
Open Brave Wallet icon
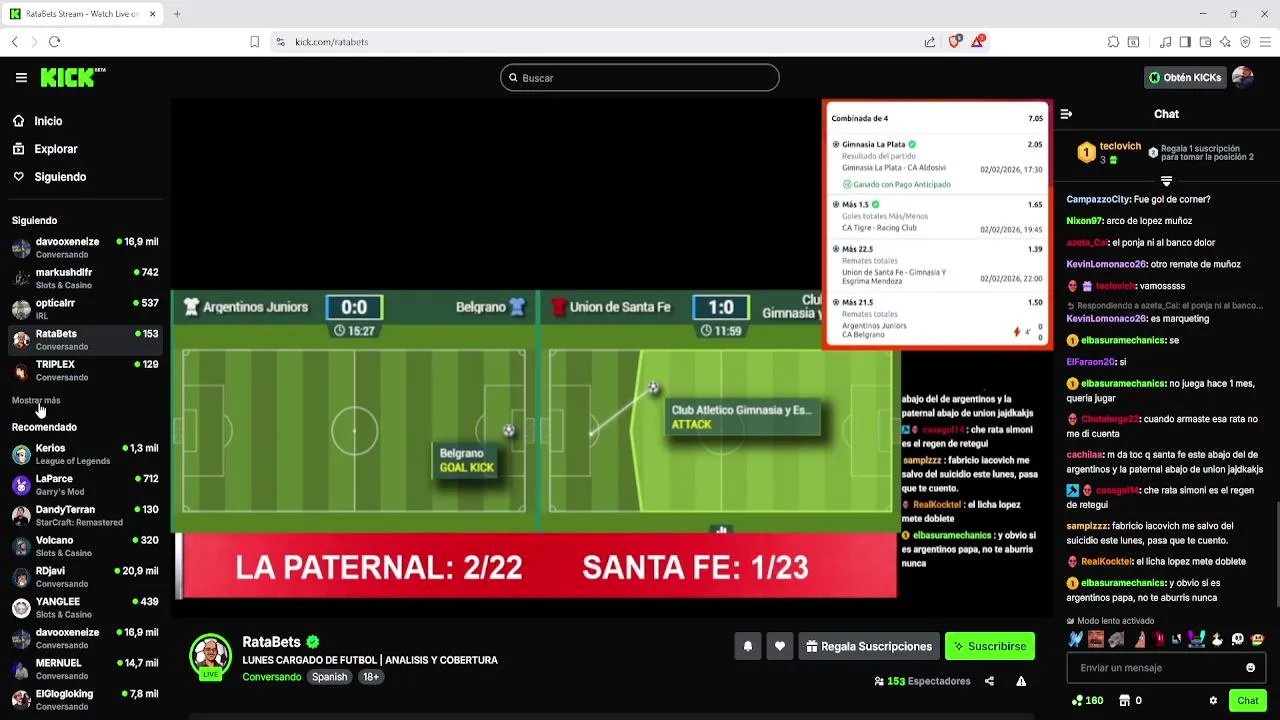(x=1205, y=42)
